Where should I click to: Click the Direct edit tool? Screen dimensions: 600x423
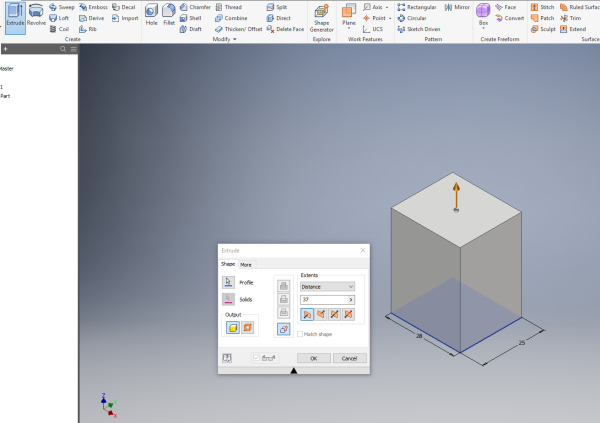(279, 18)
